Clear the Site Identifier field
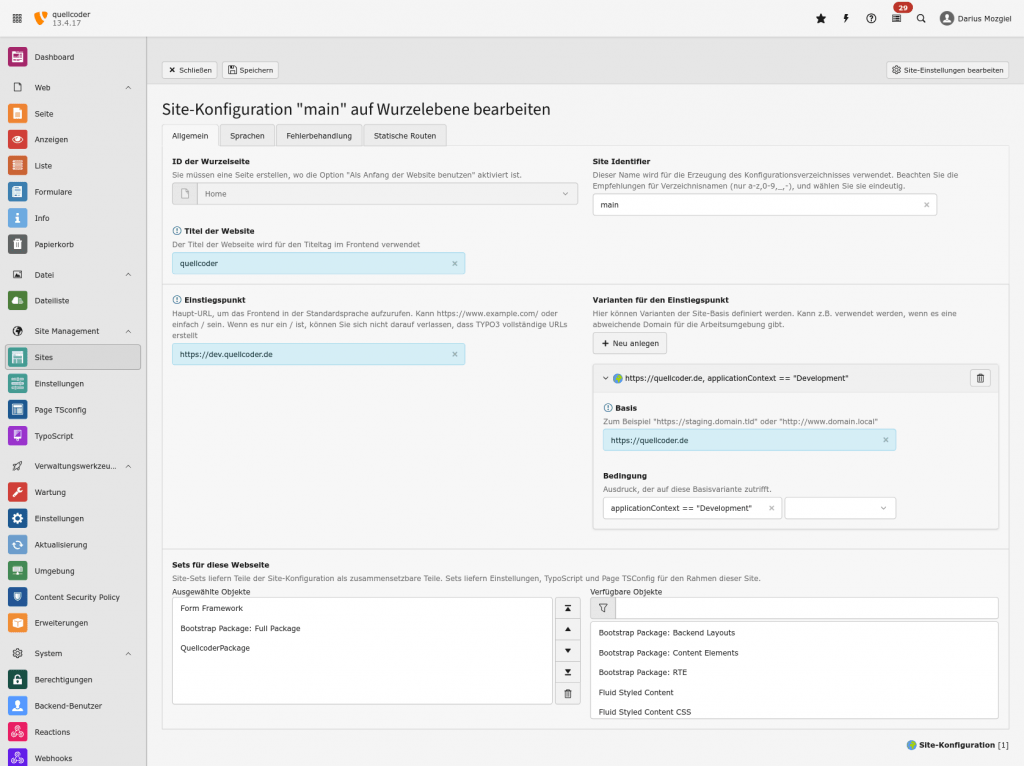The height and width of the screenshot is (766, 1024). tap(926, 205)
